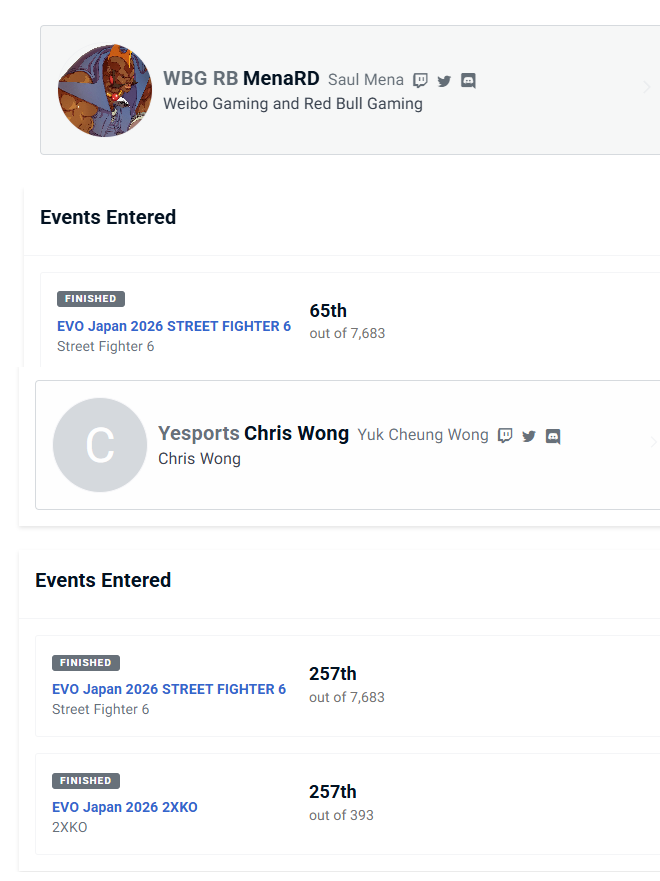
Task: Open Chris Wong's Twitter bird icon
Action: [529, 436]
